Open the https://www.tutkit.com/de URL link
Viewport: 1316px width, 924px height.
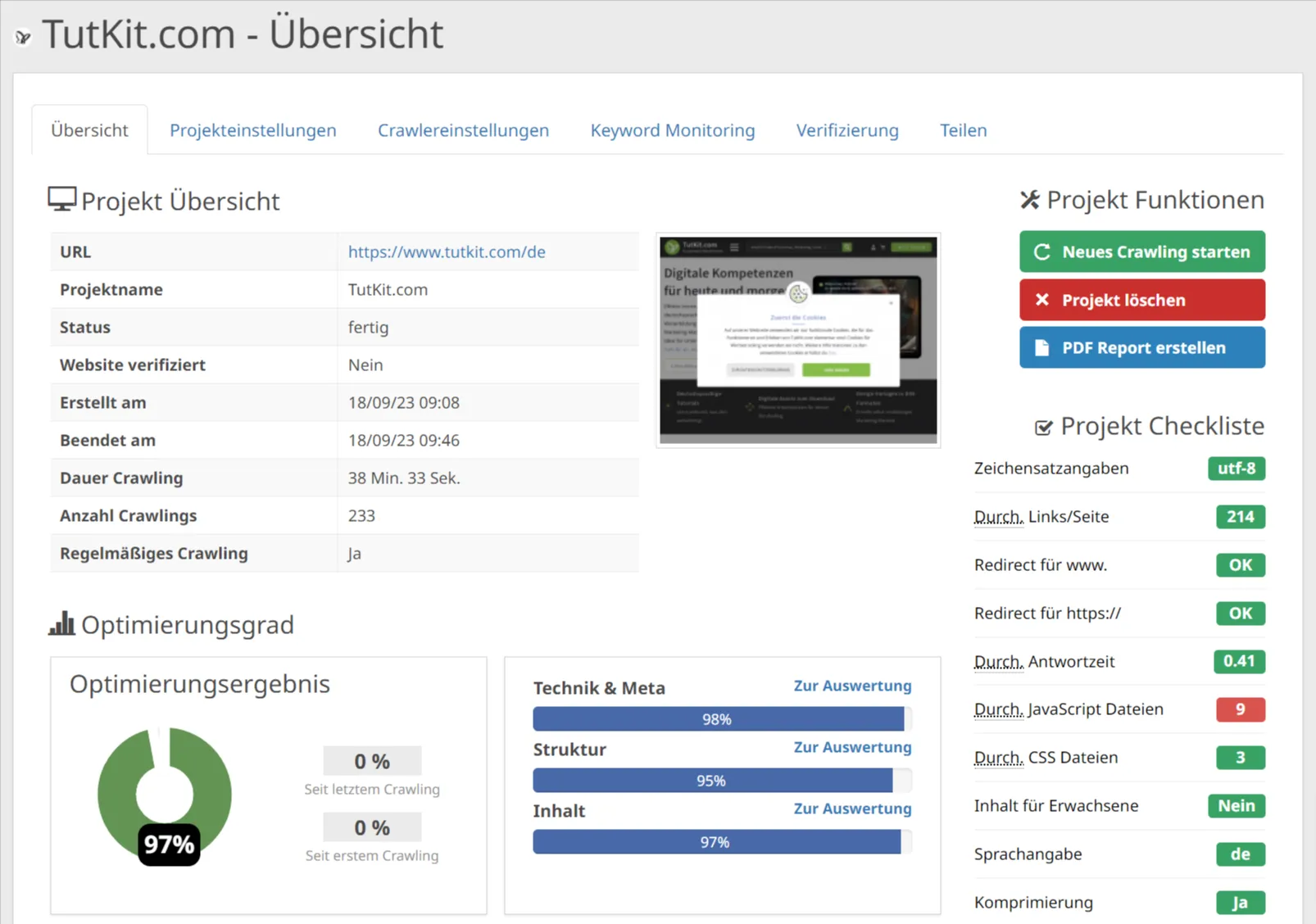coord(447,251)
